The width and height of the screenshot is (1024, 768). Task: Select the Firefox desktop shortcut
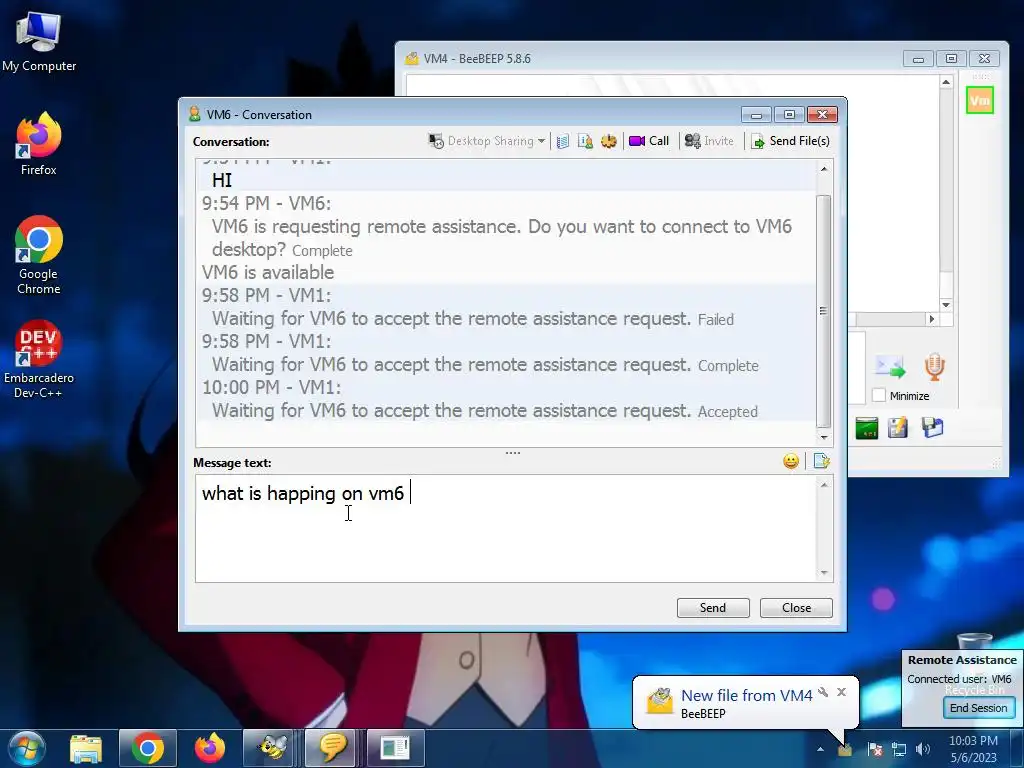tap(39, 144)
